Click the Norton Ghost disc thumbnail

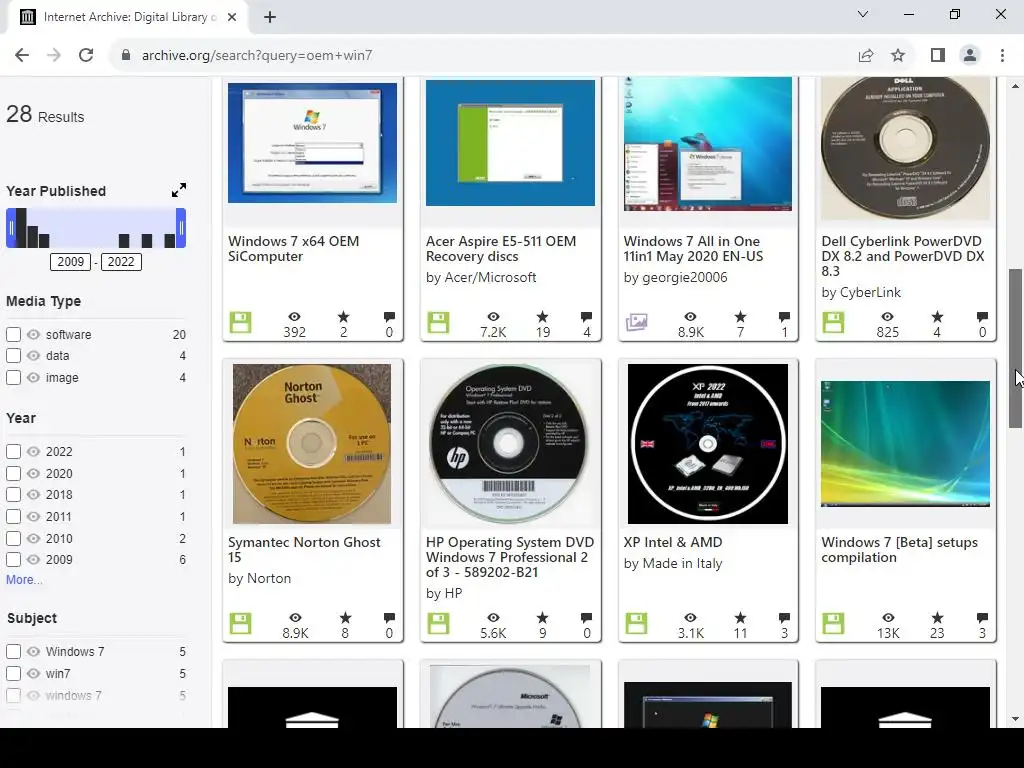click(312, 444)
